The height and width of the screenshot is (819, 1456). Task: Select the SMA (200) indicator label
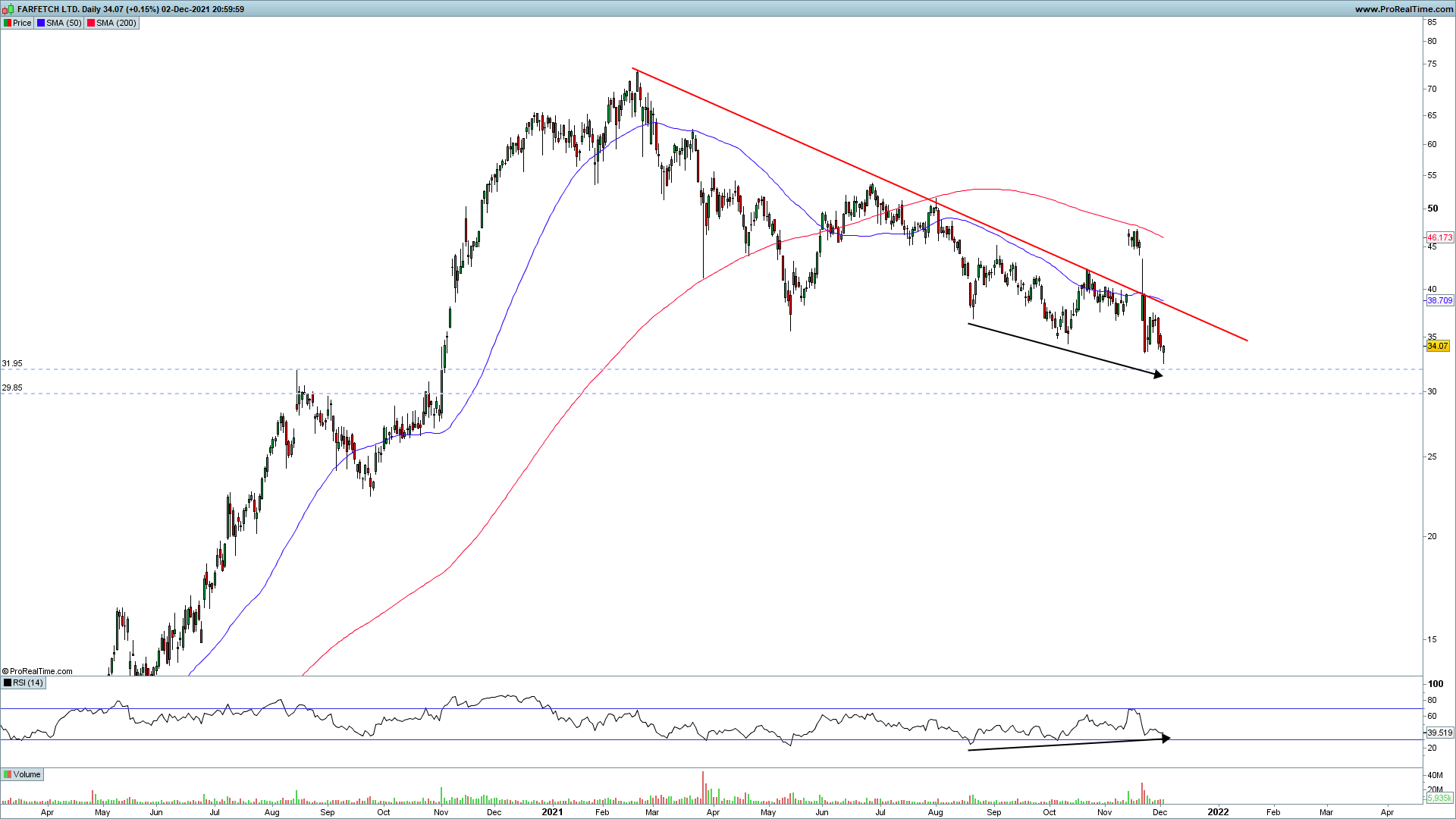click(116, 23)
